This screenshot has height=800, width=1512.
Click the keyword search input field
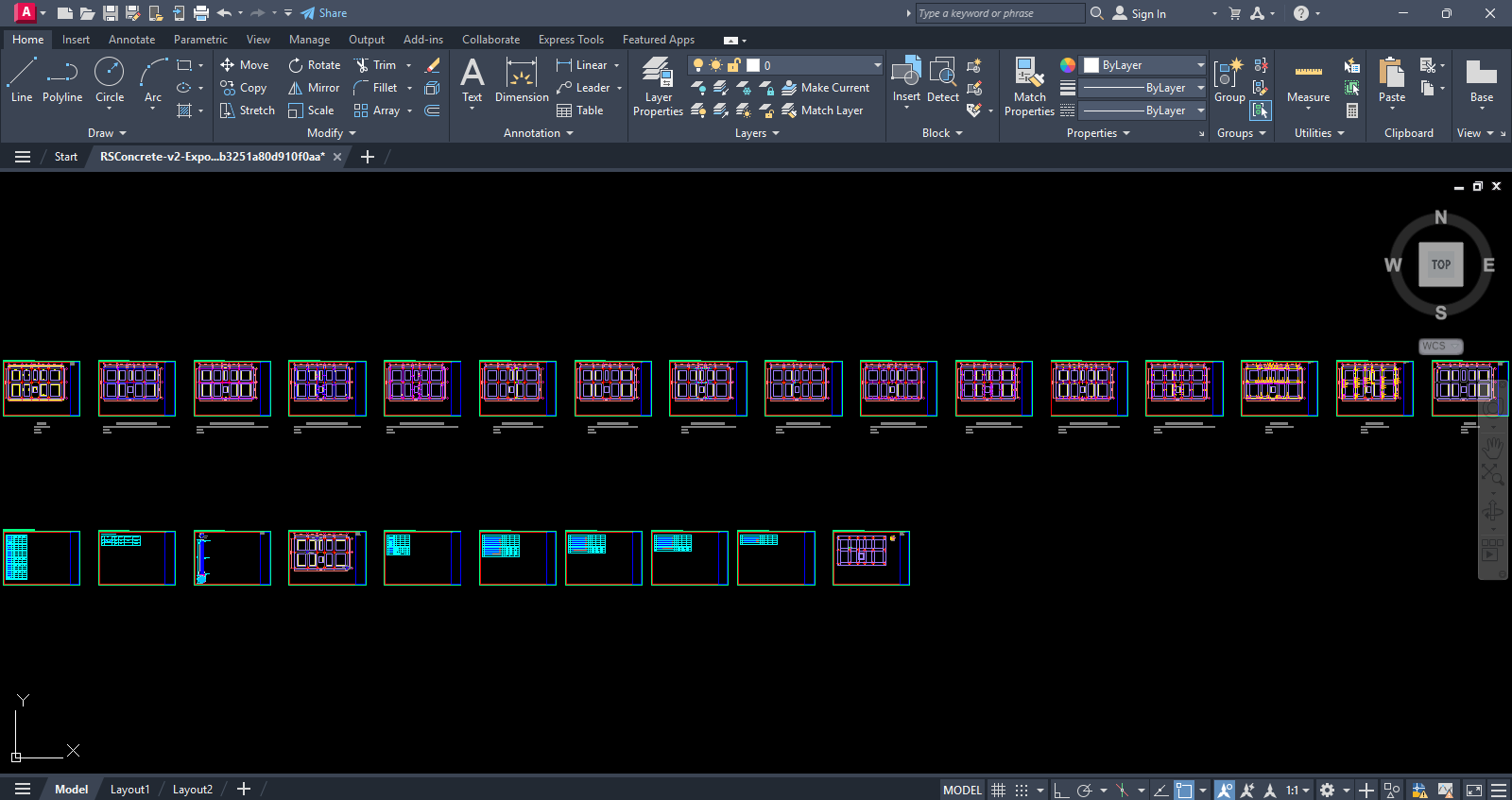tap(1000, 13)
